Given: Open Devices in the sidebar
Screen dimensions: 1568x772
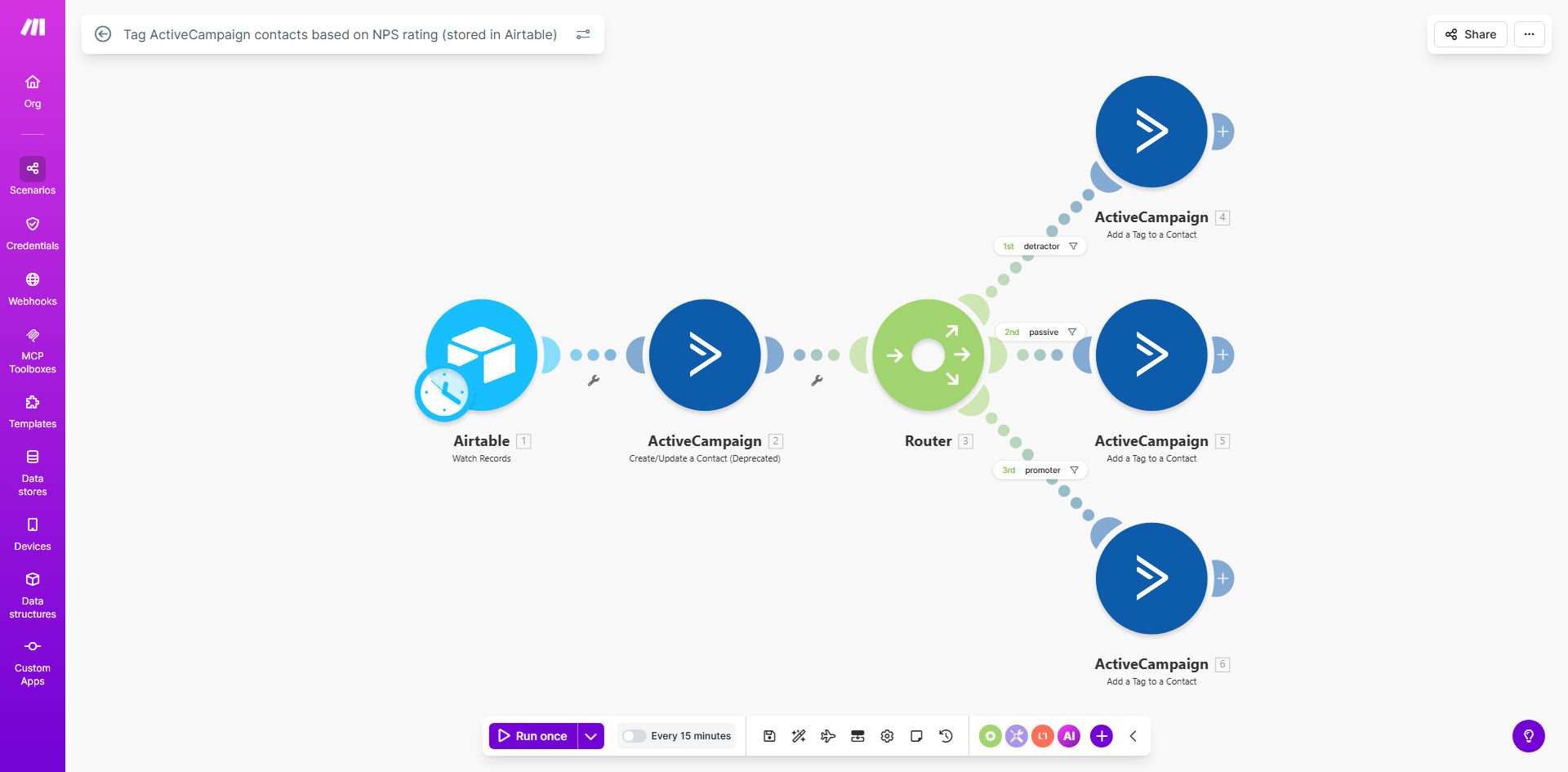Looking at the screenshot, I should tap(33, 534).
